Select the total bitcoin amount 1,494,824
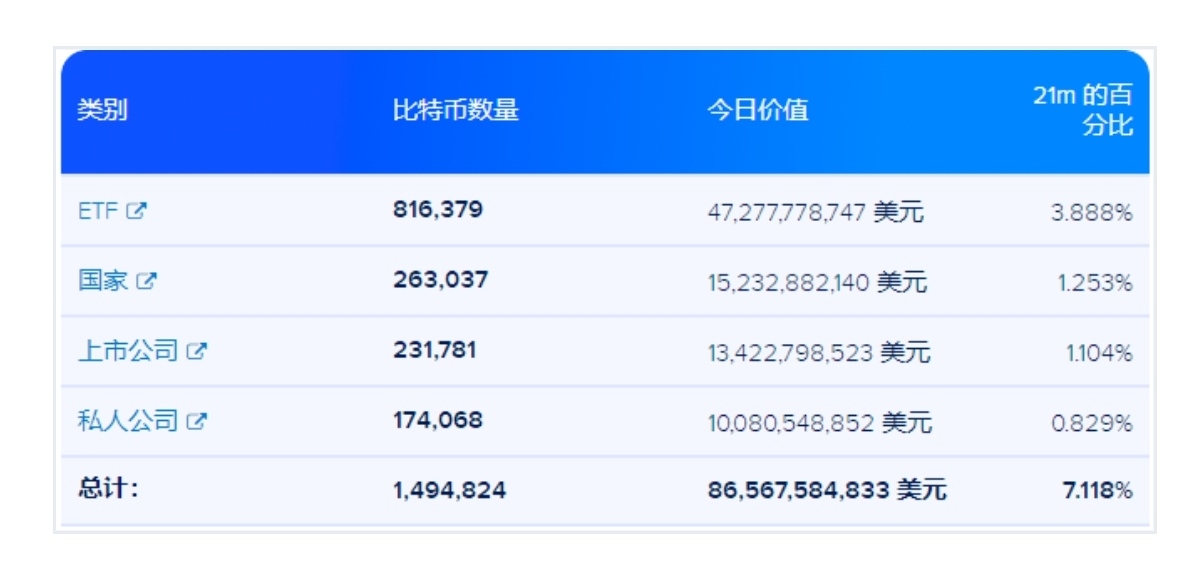This screenshot has width=1200, height=567. coord(450,490)
